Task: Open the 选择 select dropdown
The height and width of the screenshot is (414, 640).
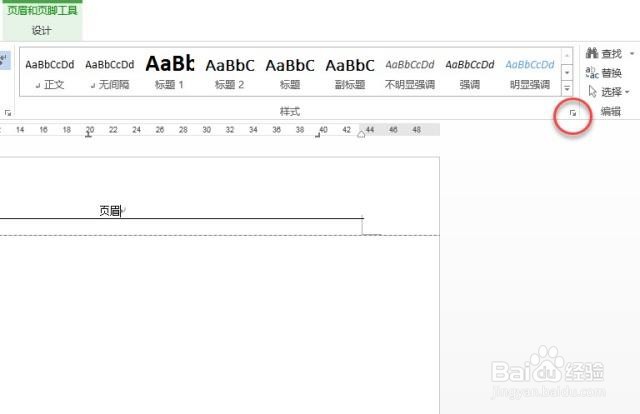Action: (x=609, y=91)
